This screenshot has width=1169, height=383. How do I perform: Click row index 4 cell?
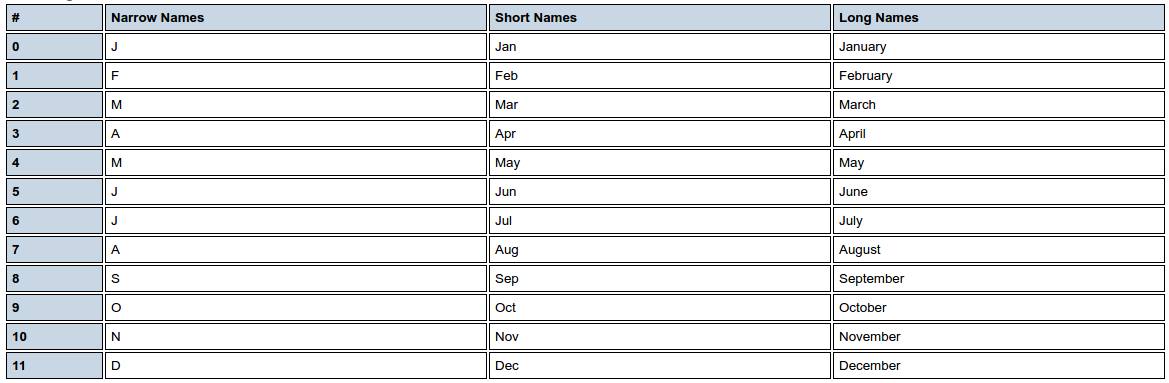[x=54, y=163]
